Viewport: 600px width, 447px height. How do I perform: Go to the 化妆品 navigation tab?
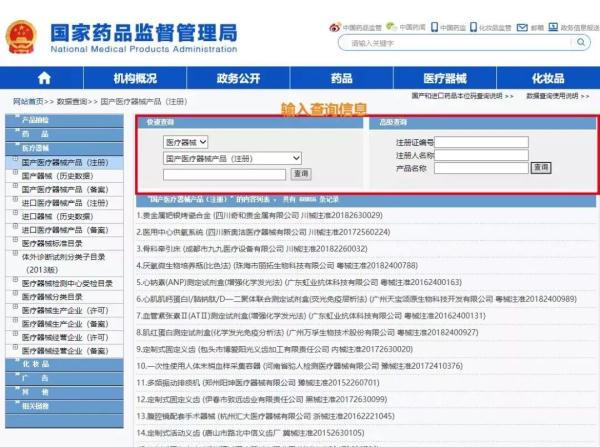pos(547,78)
